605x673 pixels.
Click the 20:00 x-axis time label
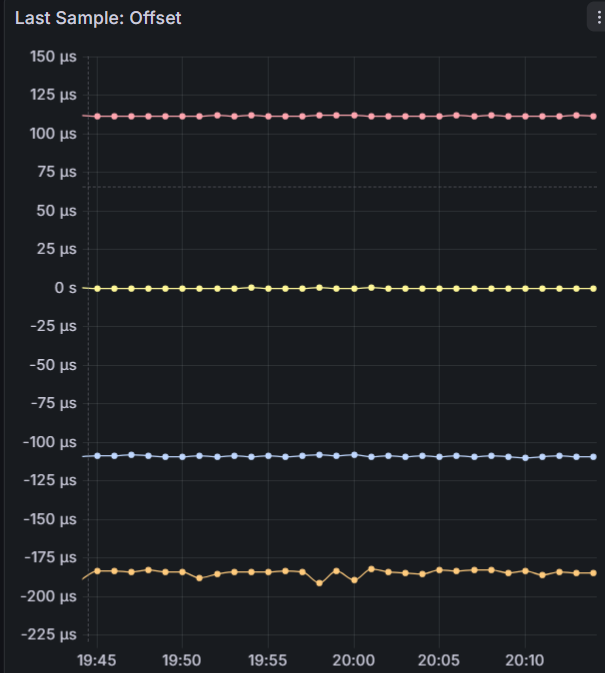click(x=354, y=660)
